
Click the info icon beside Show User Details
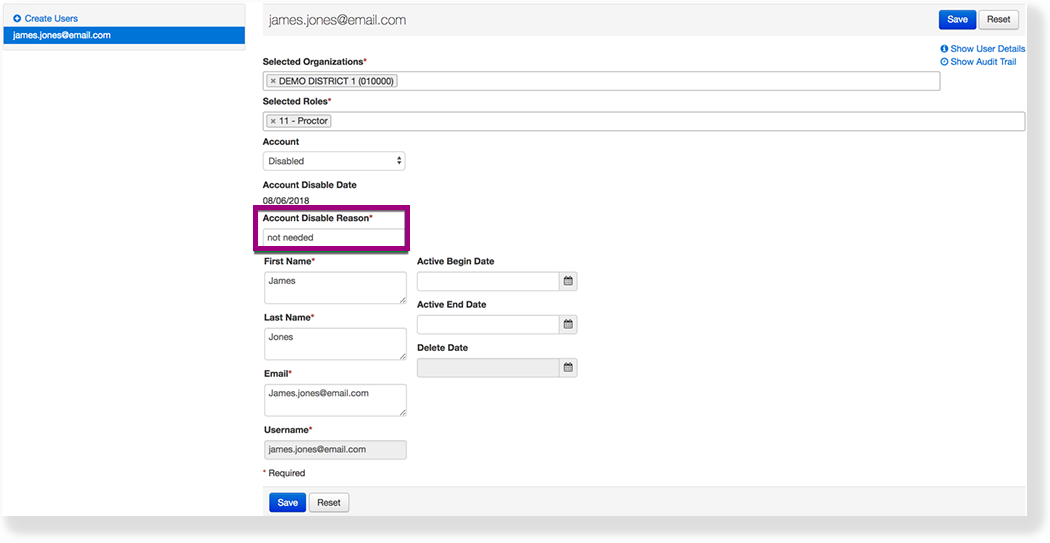944,49
